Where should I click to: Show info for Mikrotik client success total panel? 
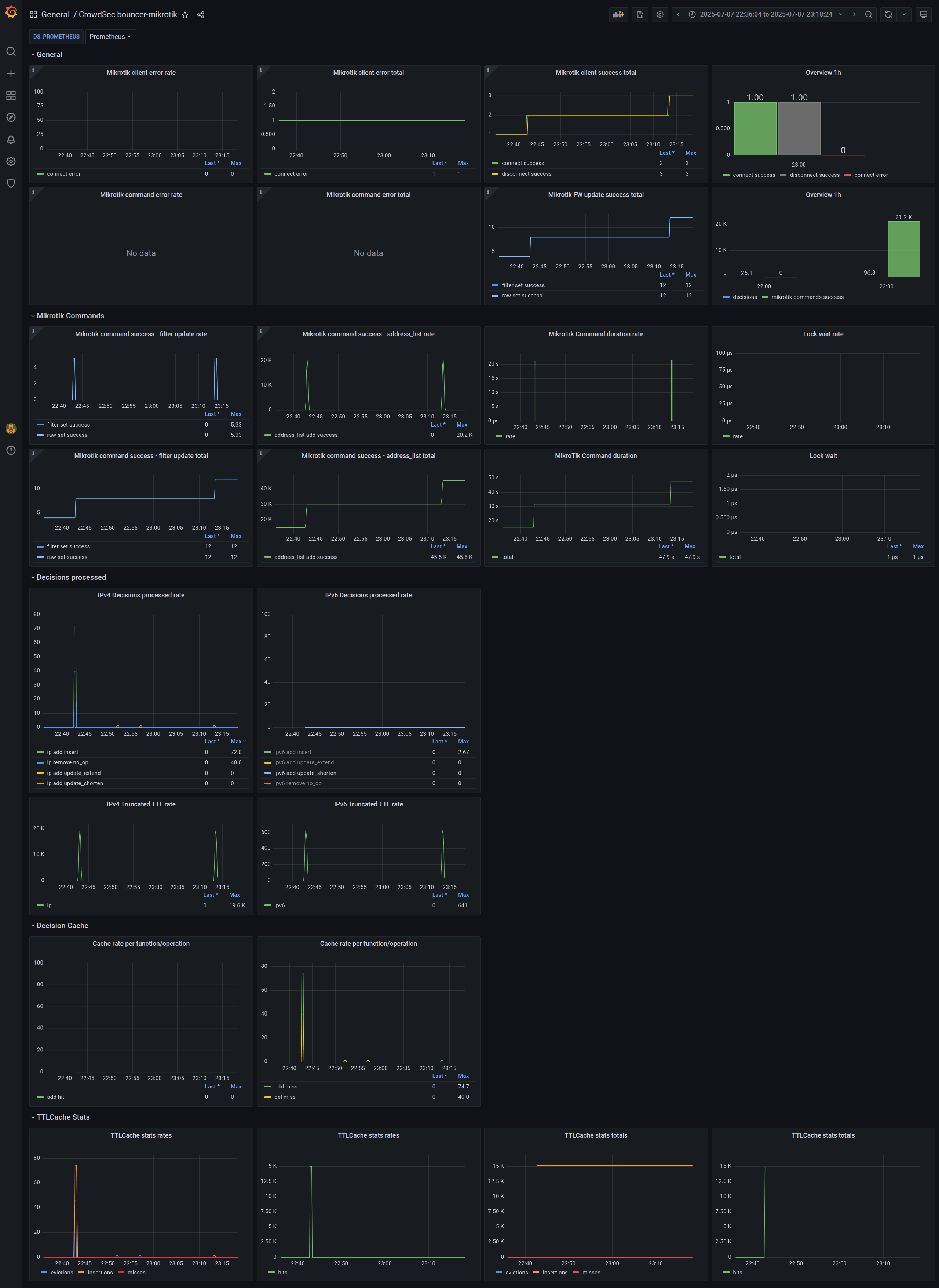pyautogui.click(x=488, y=70)
